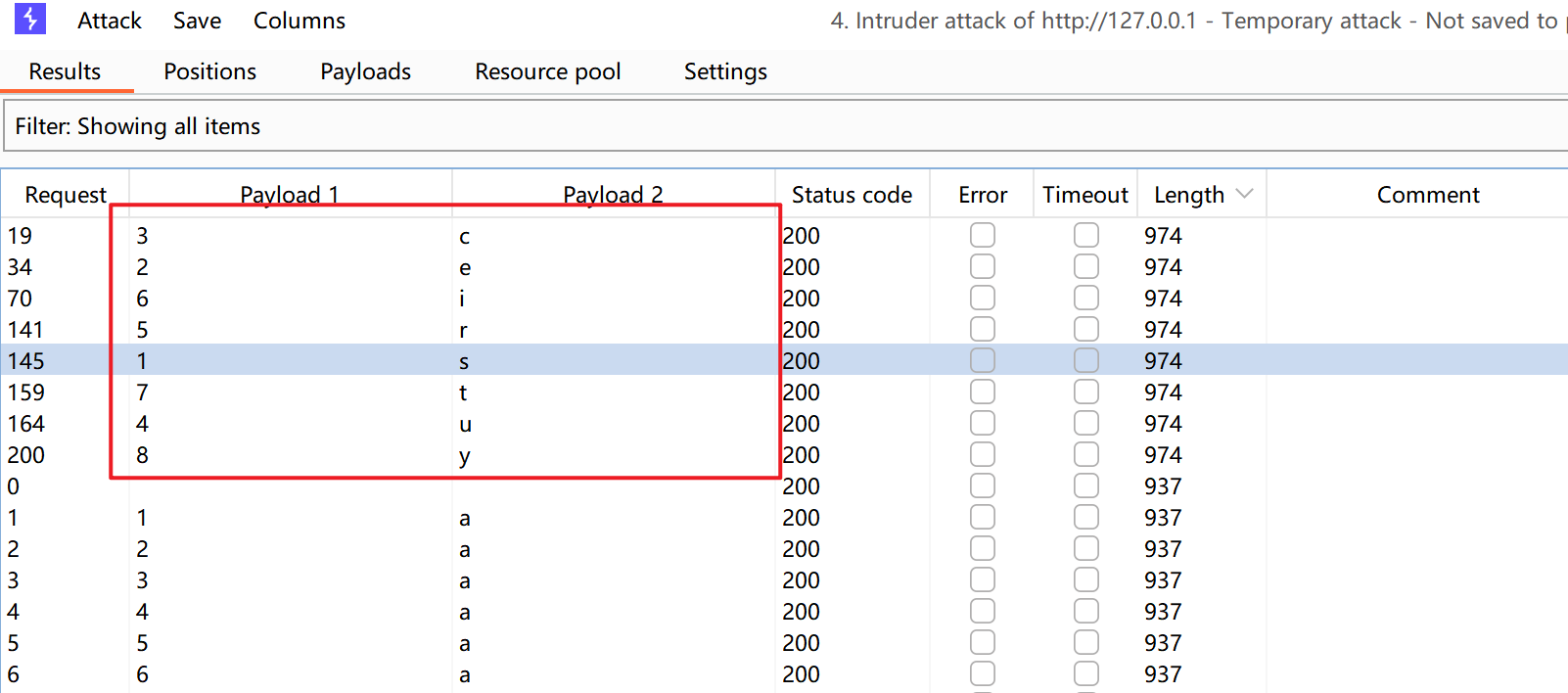Toggle Error checkbox for request 19
Image resolution: width=1568 pixels, height=693 pixels.
983,235
